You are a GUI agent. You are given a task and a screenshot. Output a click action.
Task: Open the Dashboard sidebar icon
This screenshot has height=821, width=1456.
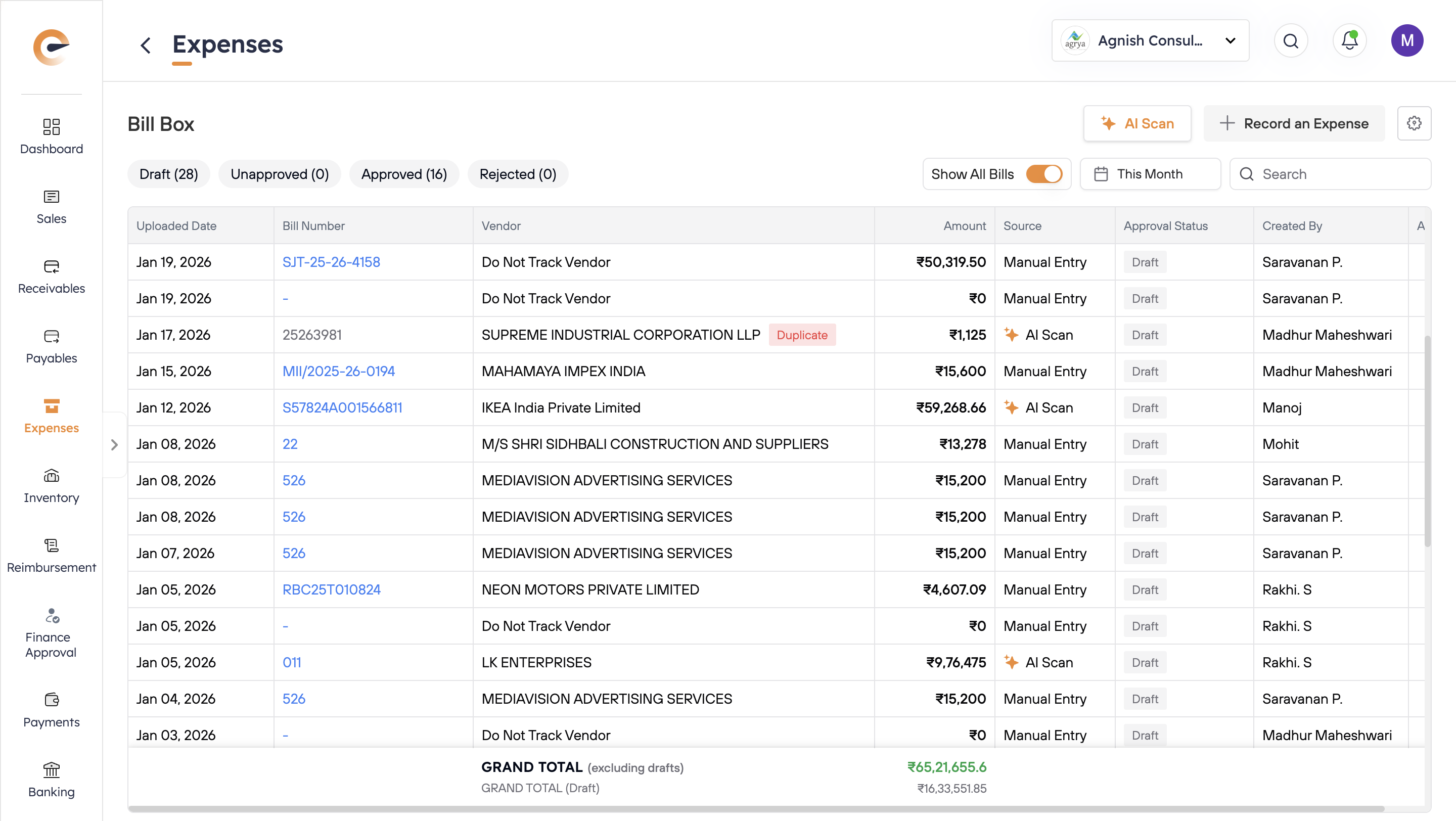coord(51,126)
